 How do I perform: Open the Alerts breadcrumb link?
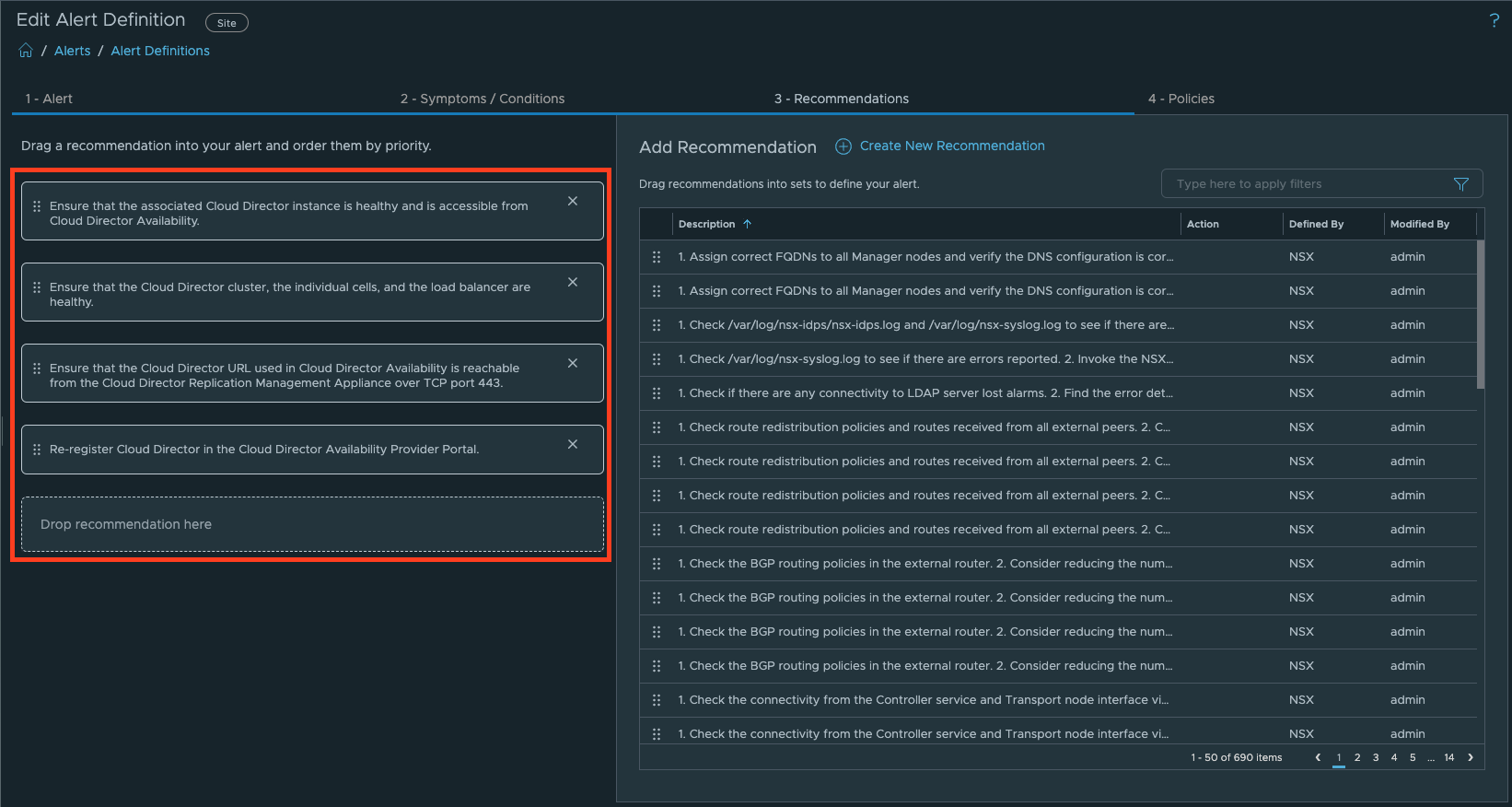(x=72, y=51)
